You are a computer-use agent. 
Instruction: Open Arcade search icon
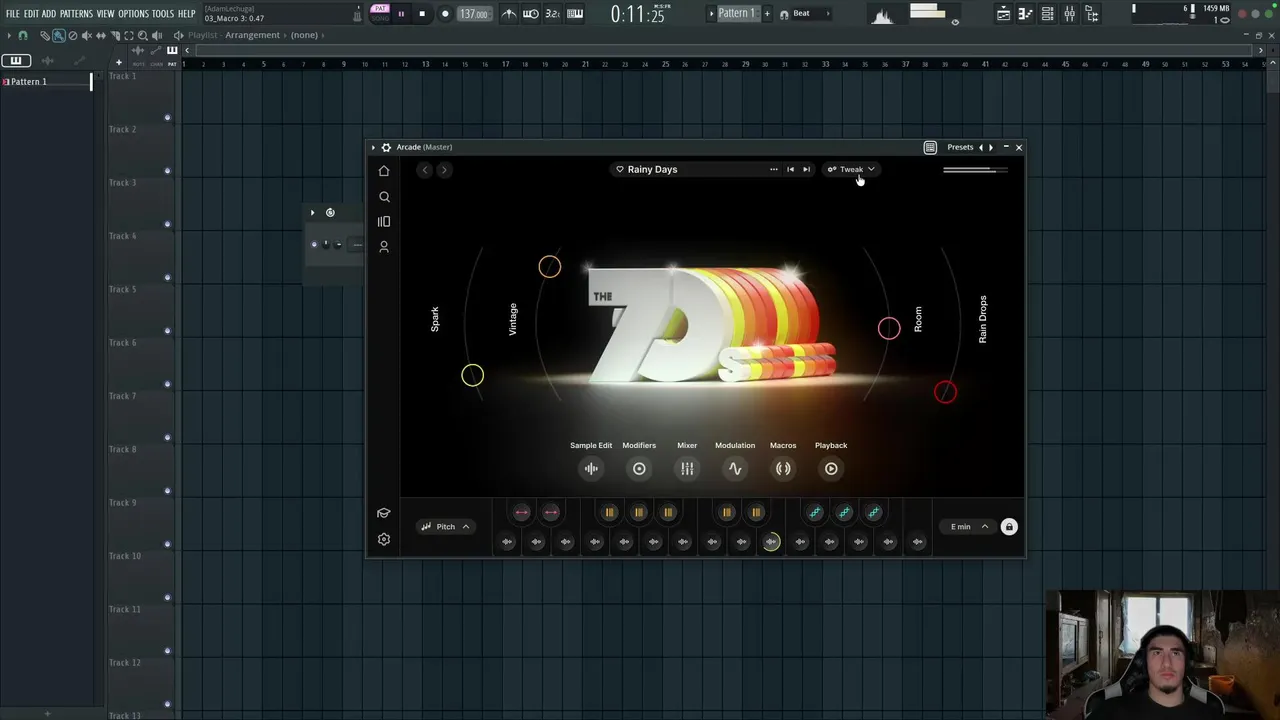tap(384, 197)
